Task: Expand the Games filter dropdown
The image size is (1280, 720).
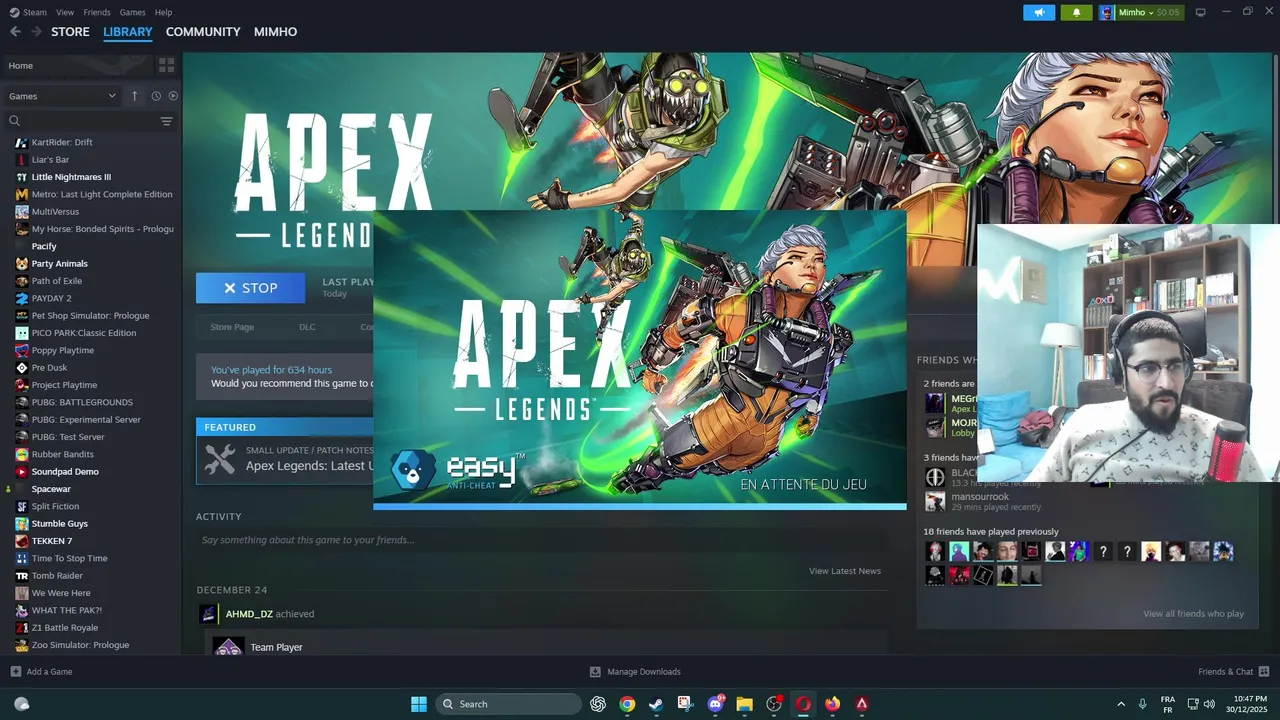Action: 62,96
